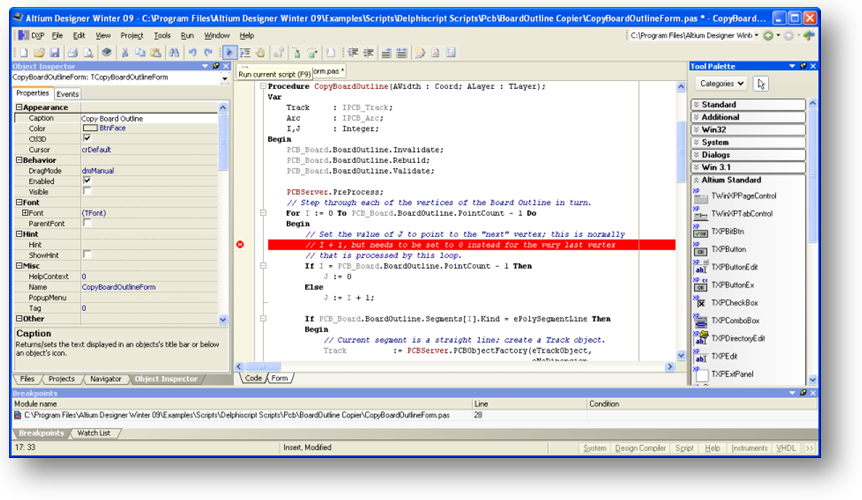
Task: Open the Project menu
Action: pyautogui.click(x=131, y=35)
